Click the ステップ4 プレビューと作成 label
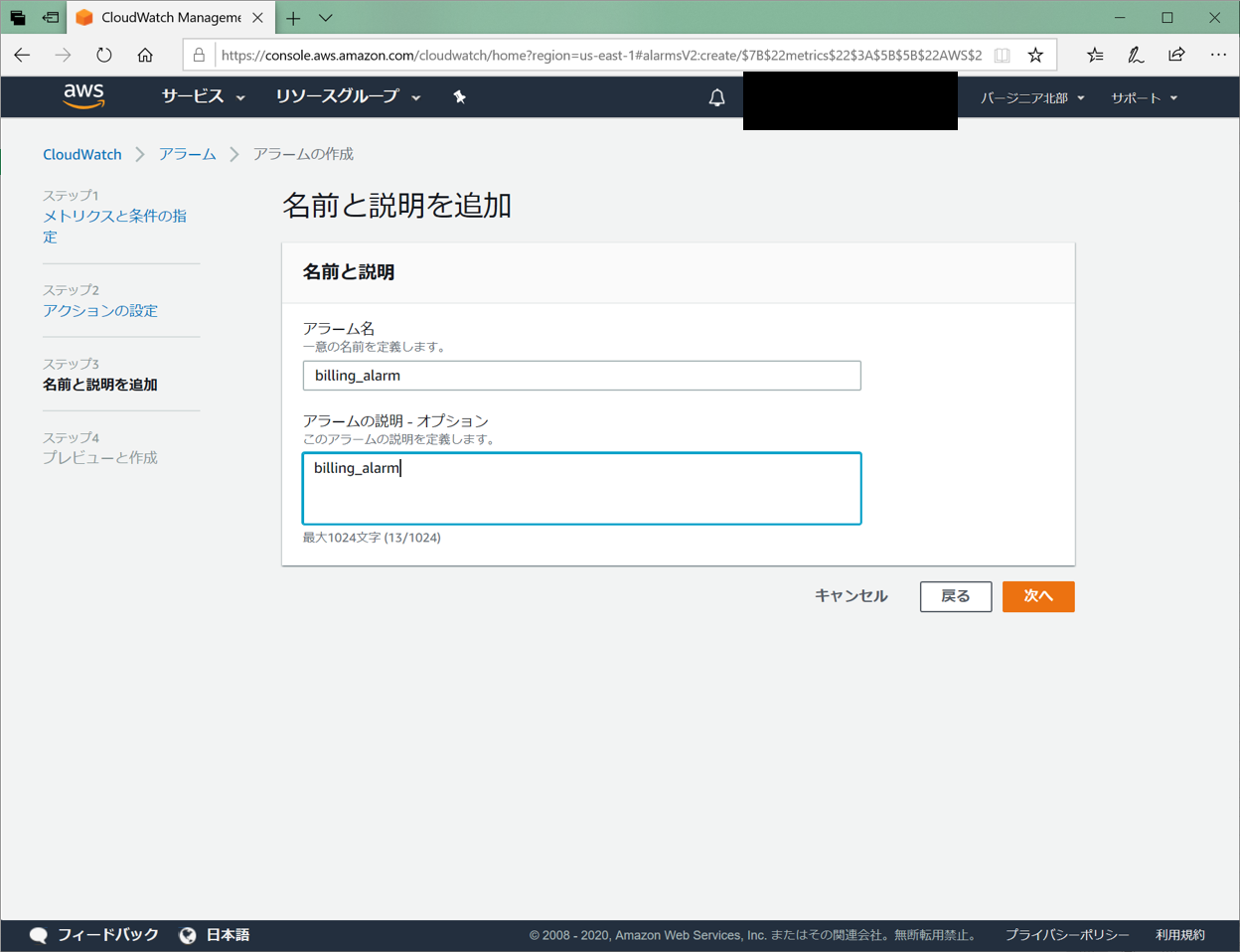This screenshot has width=1240, height=952. (100, 448)
